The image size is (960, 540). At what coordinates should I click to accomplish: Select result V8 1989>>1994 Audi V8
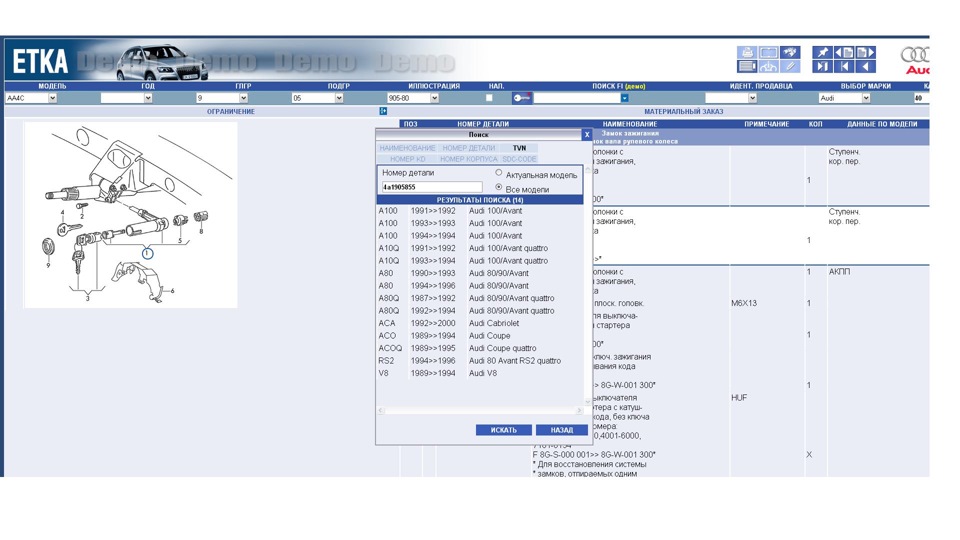coord(479,373)
